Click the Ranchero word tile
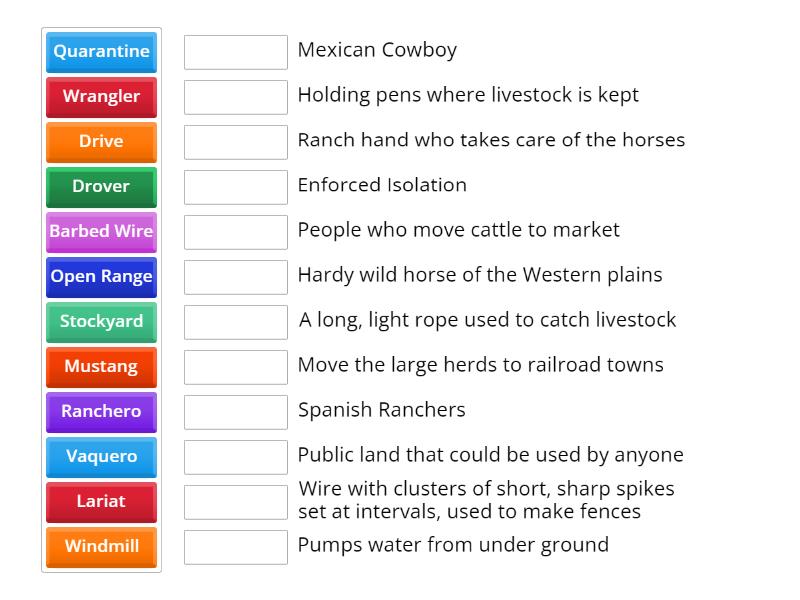 101,412
